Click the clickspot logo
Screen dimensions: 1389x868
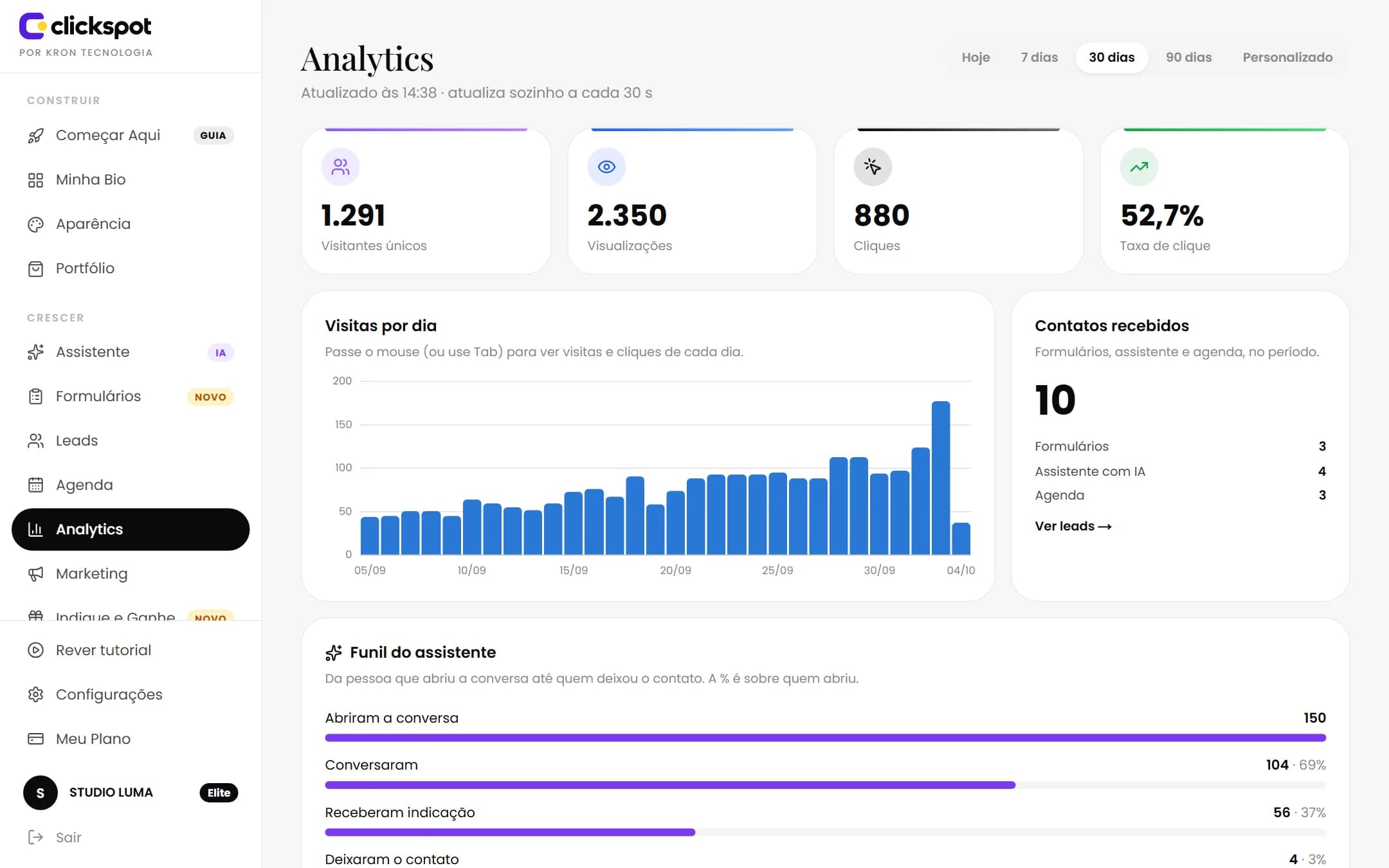[x=85, y=26]
